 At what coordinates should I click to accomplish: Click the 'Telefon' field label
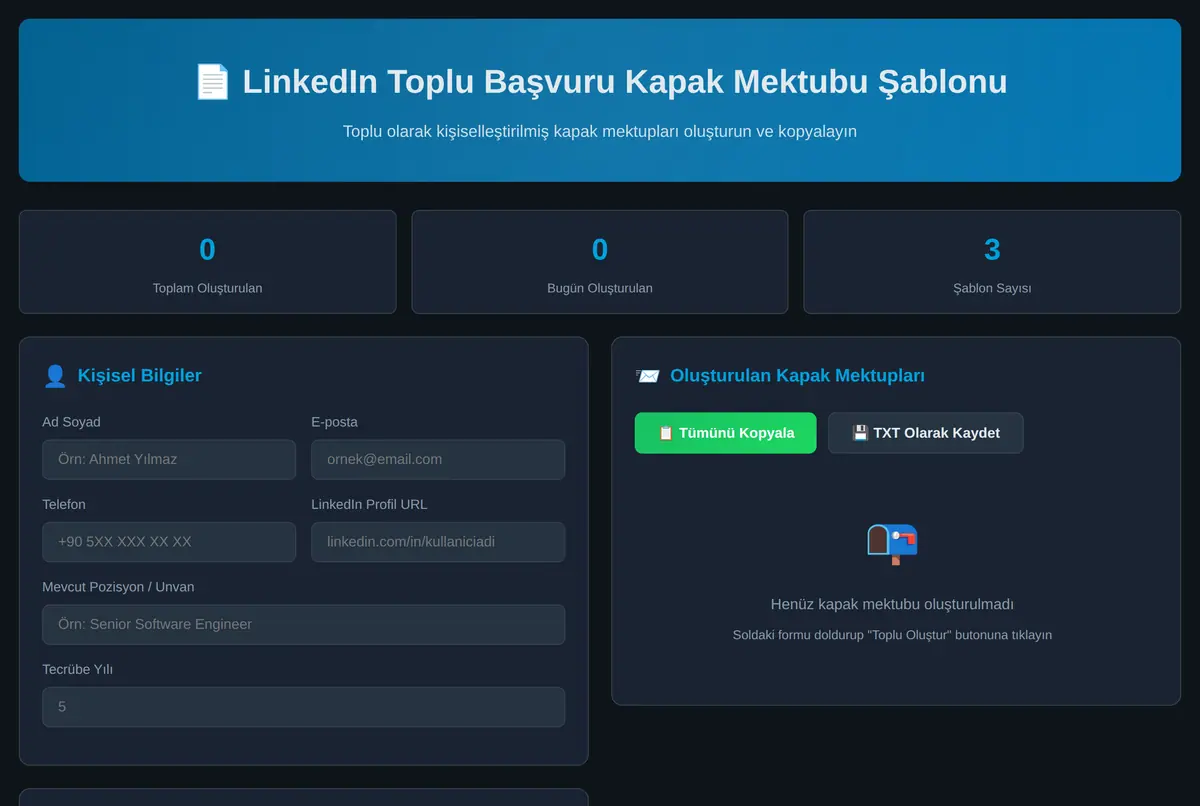pyautogui.click(x=64, y=505)
